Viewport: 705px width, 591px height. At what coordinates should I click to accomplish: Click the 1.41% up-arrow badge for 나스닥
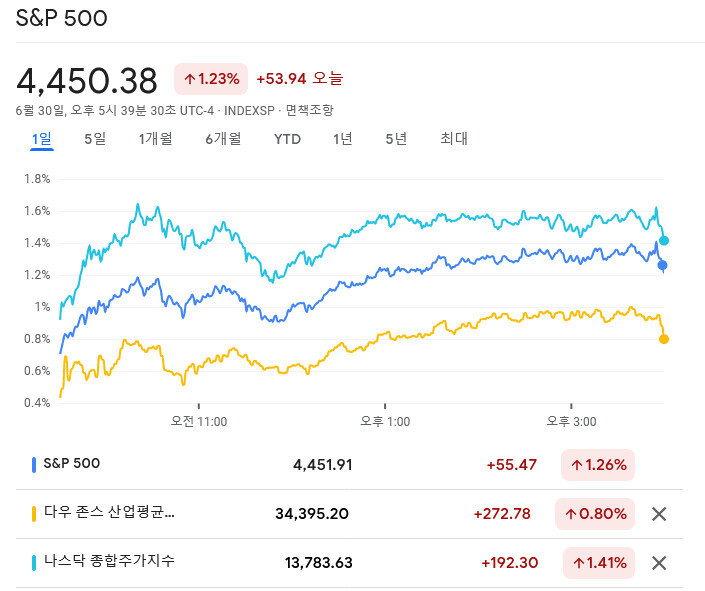(x=598, y=562)
